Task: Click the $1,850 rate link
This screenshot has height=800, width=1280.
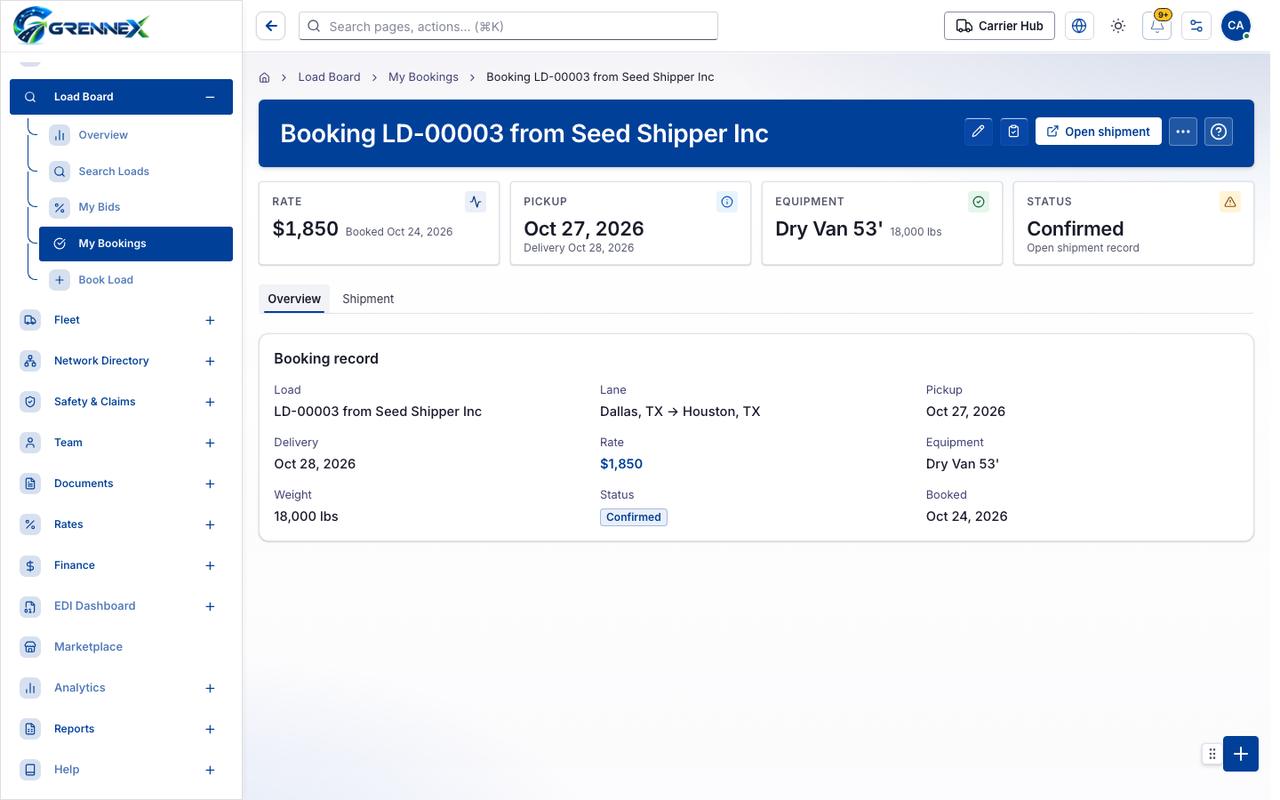Action: coord(621,464)
